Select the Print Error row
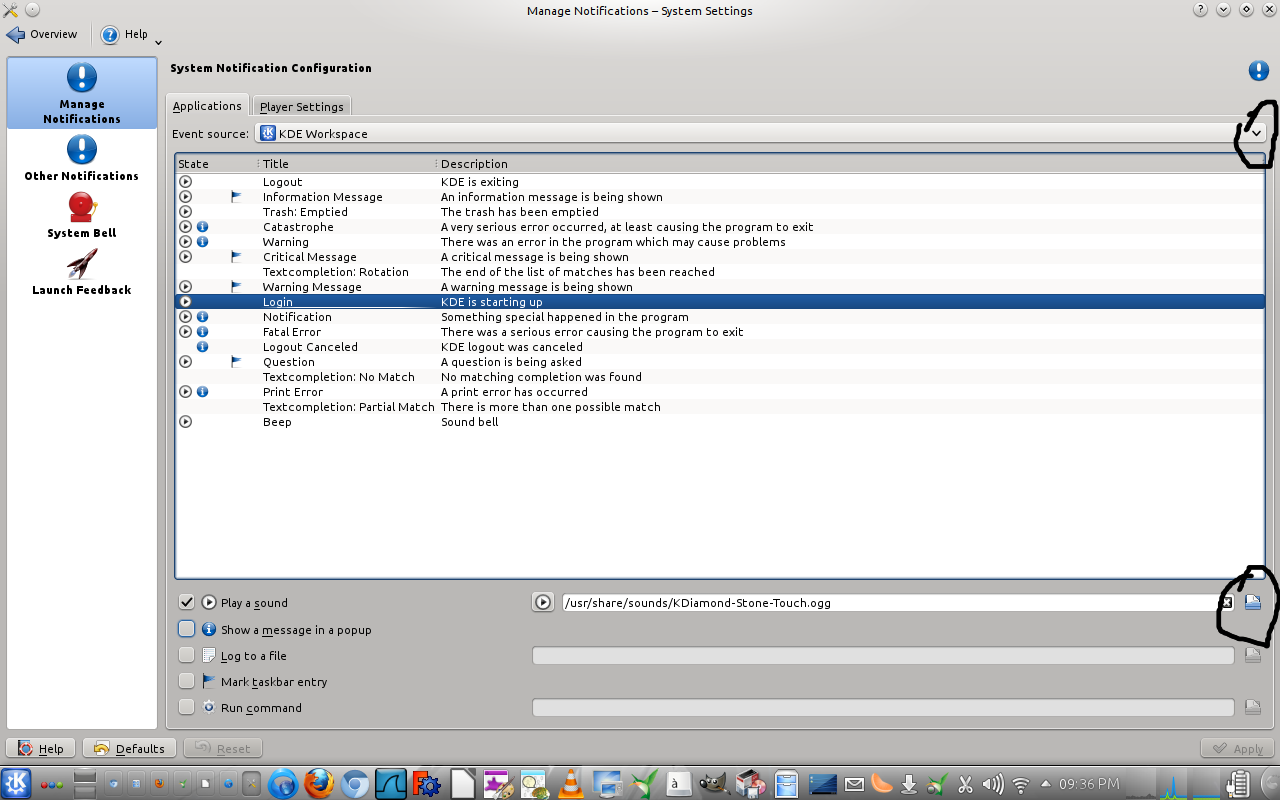This screenshot has width=1280, height=800. [x=720, y=392]
